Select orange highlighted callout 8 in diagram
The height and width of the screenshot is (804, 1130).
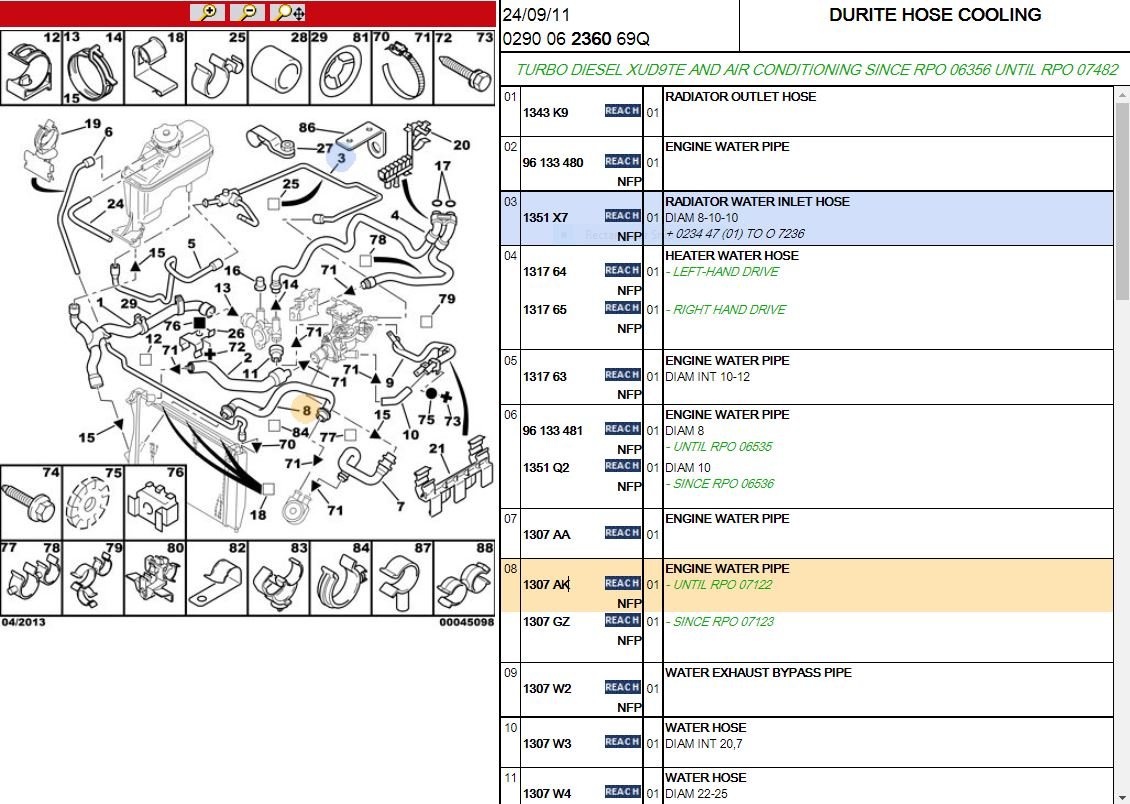coord(306,410)
